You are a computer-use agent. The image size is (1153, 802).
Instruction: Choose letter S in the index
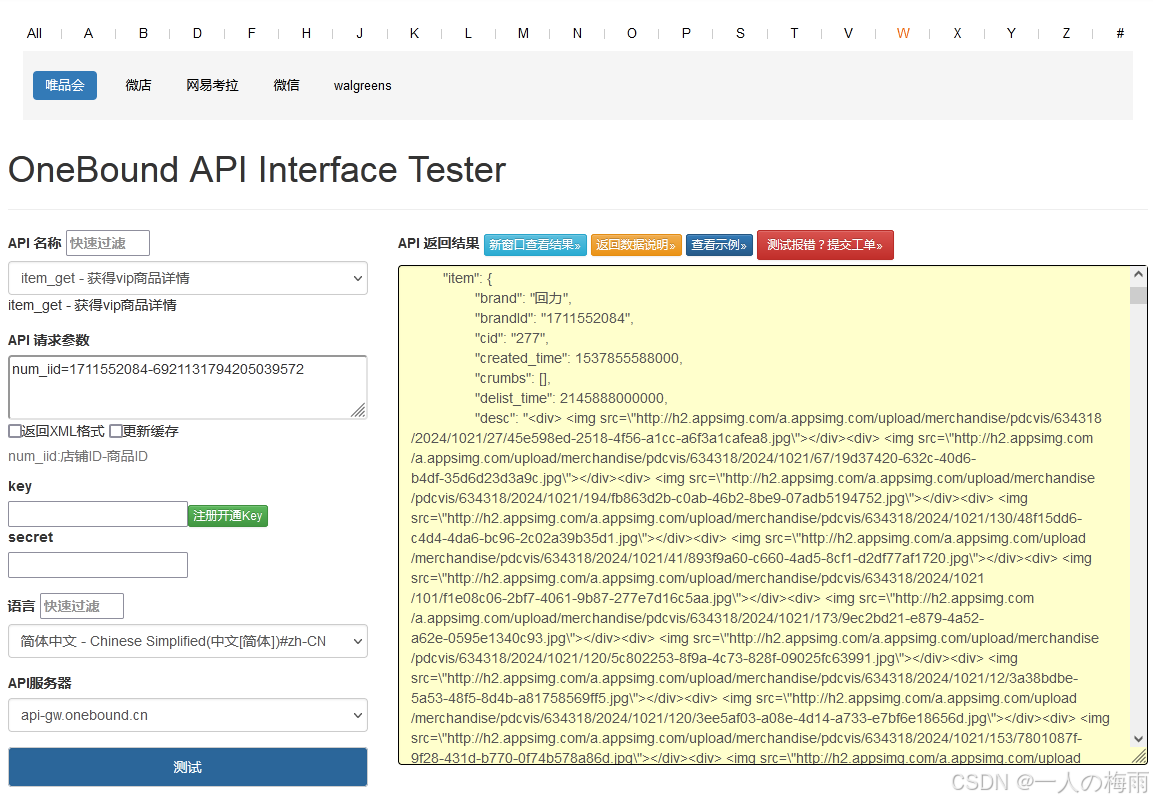pos(740,33)
